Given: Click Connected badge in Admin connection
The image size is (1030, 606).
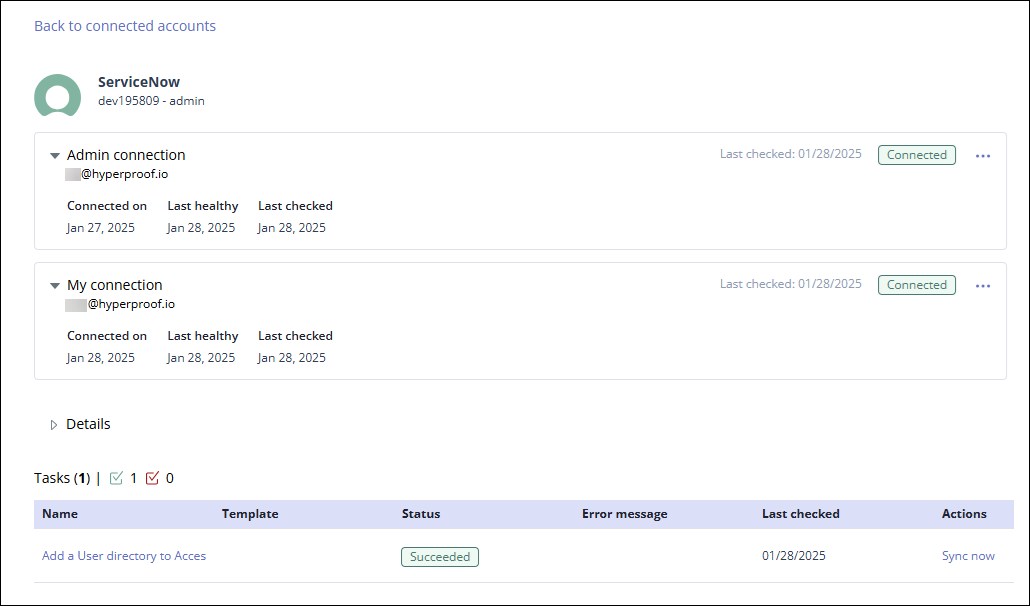Looking at the screenshot, I should point(916,155).
